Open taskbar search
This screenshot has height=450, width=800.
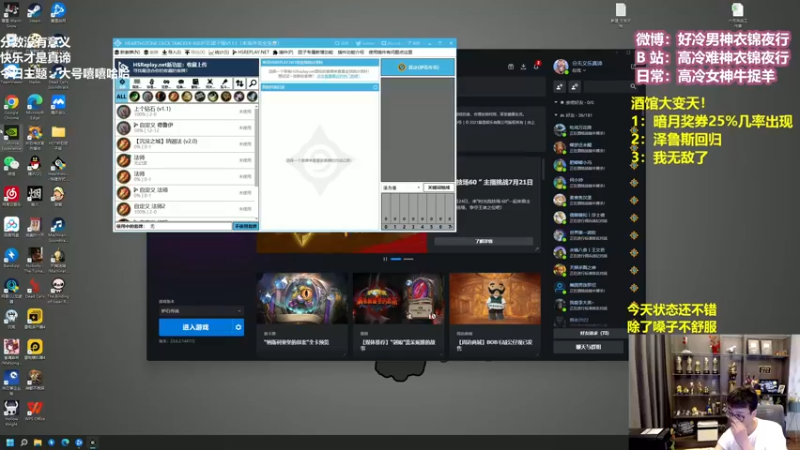tap(23, 442)
